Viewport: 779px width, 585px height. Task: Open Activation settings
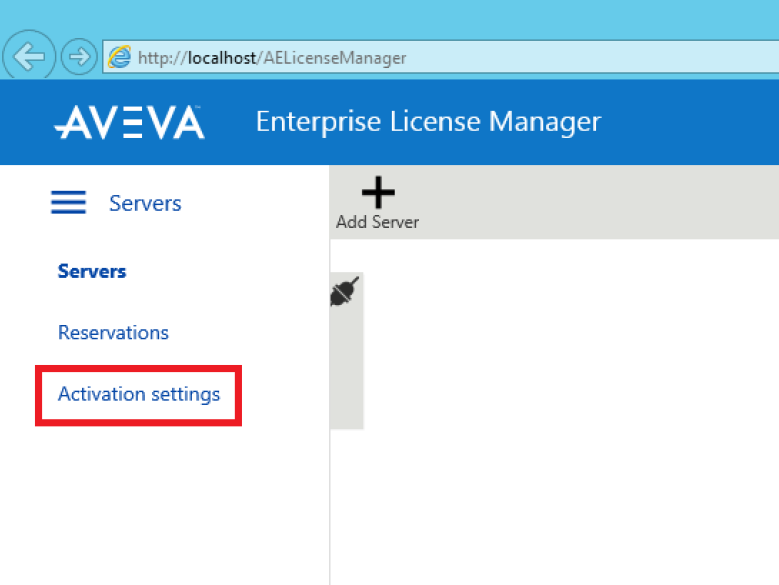point(139,394)
